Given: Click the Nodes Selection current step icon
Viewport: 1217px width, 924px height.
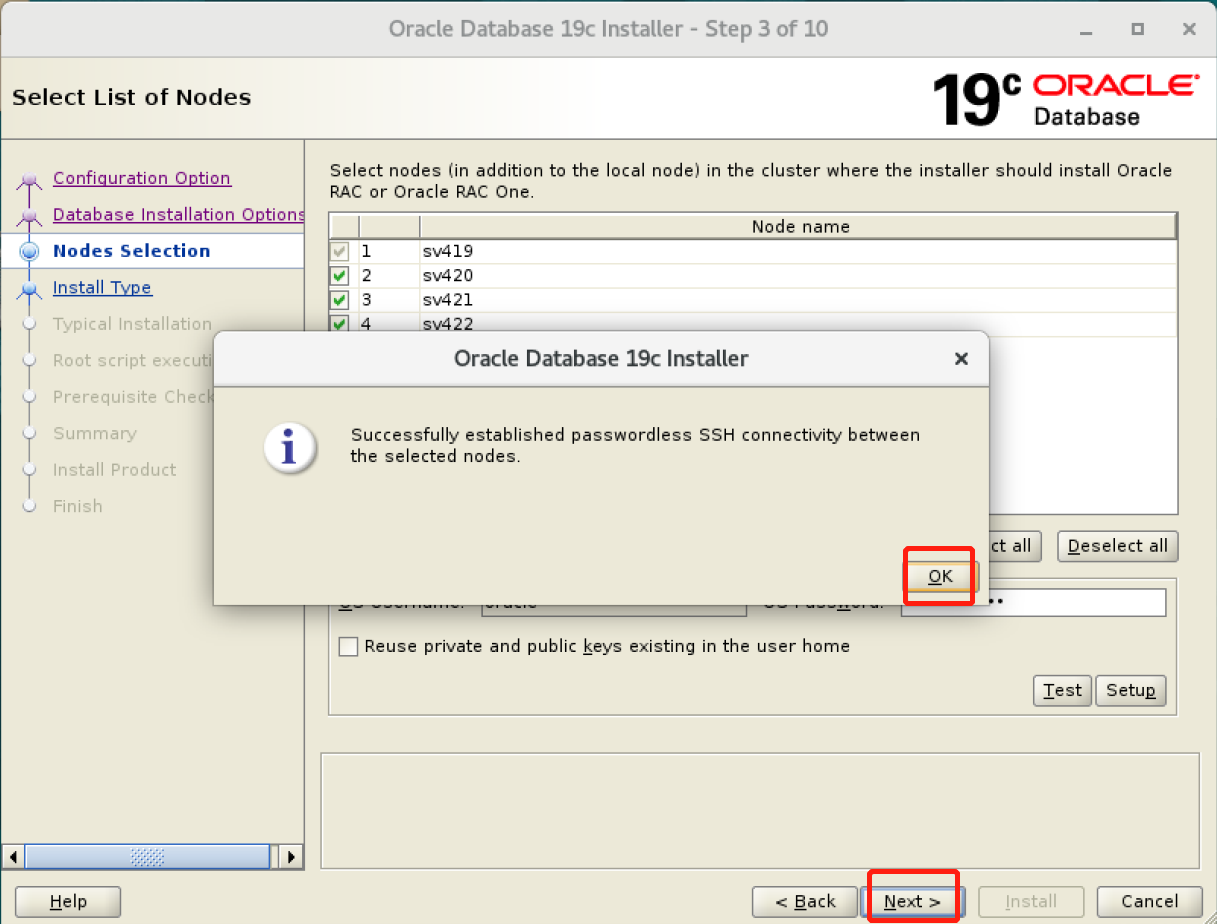Looking at the screenshot, I should coord(30,252).
